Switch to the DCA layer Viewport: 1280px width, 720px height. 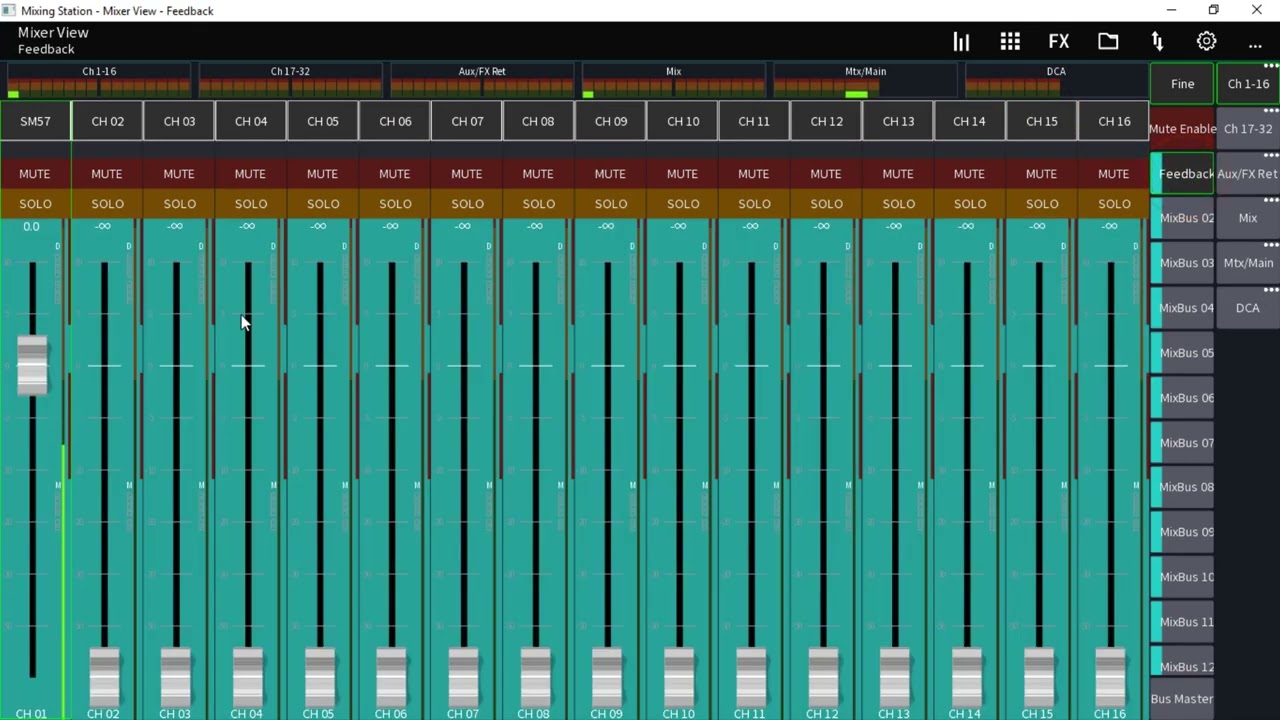click(x=1248, y=308)
